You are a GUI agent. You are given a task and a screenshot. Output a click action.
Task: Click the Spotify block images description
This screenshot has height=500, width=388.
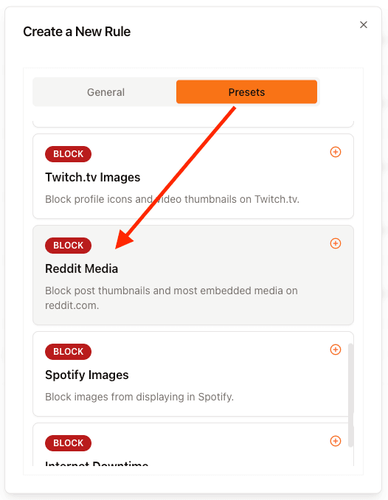[139, 397]
